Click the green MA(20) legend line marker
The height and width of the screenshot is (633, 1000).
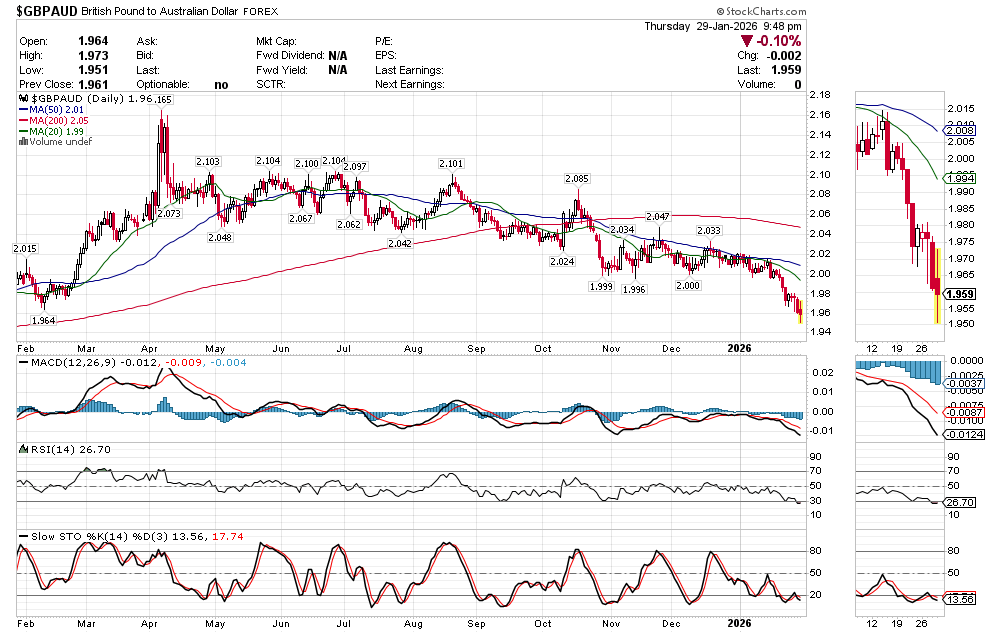pyautogui.click(x=24, y=131)
